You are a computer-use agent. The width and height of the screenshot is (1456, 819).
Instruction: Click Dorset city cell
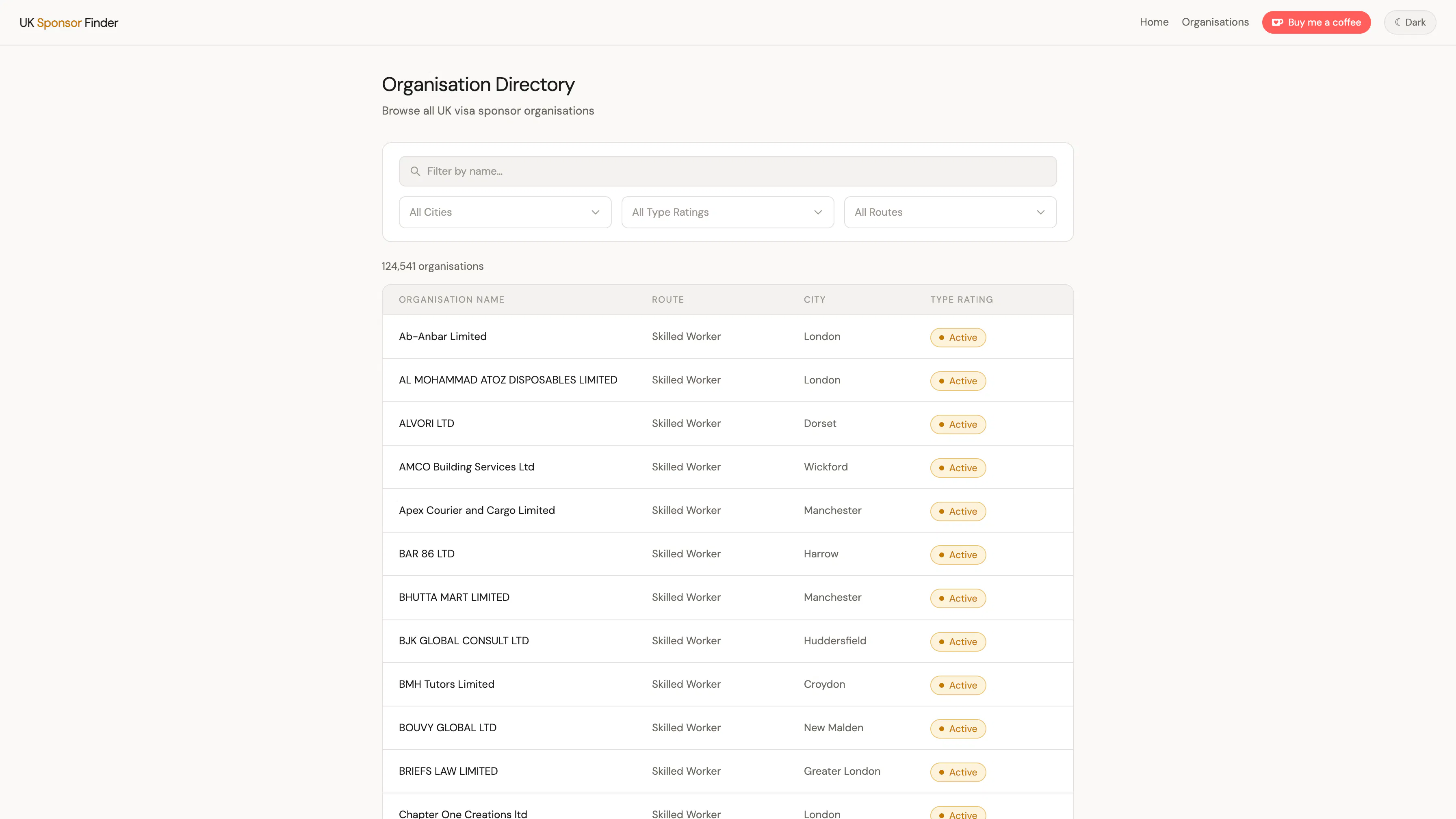pyautogui.click(x=819, y=423)
